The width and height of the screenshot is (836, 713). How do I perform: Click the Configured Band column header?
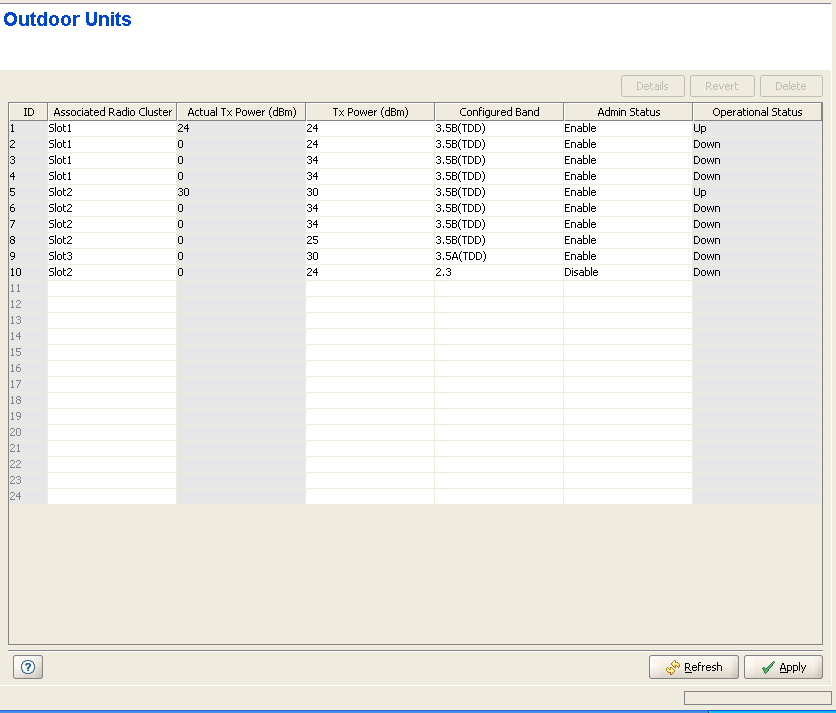(499, 112)
